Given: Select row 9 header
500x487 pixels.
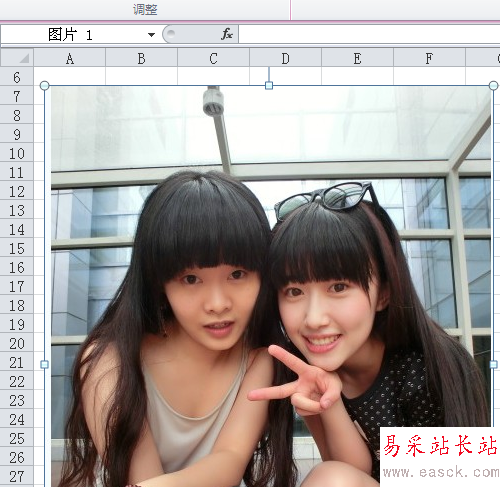Looking at the screenshot, I should [17, 134].
